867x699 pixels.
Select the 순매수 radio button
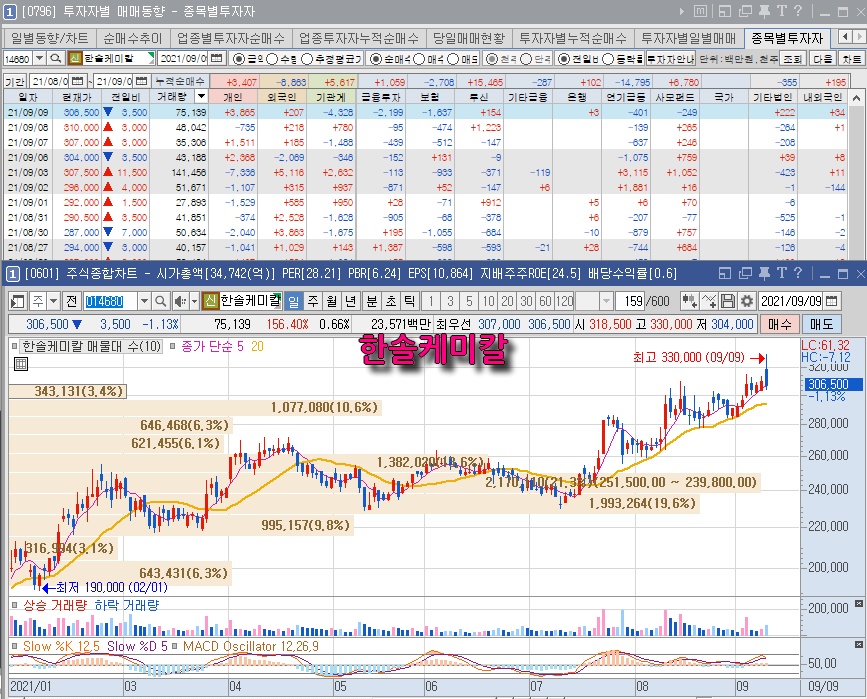click(x=376, y=59)
